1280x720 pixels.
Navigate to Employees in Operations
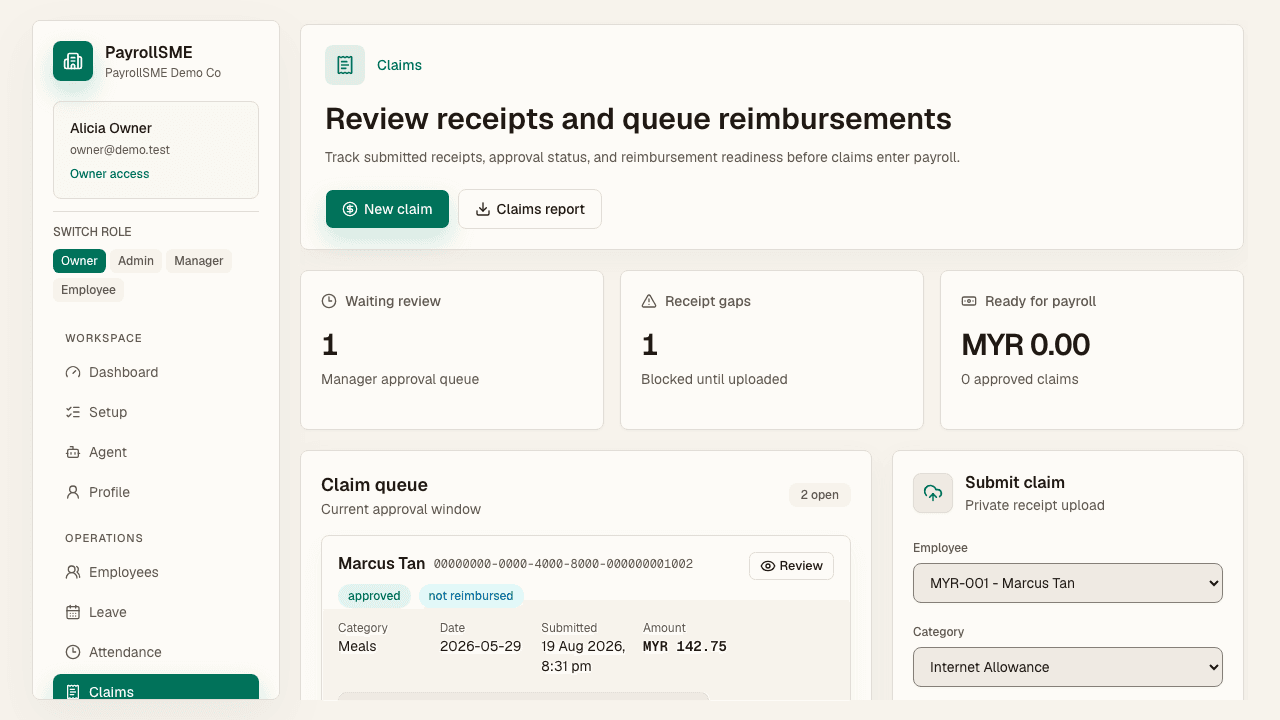pyautogui.click(x=156, y=572)
